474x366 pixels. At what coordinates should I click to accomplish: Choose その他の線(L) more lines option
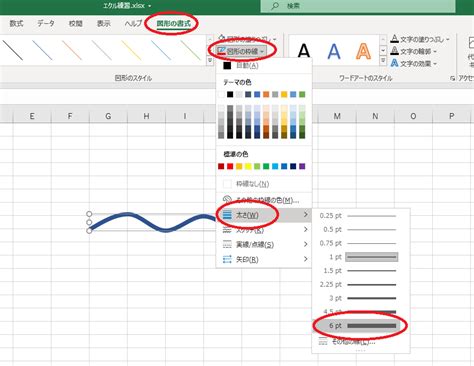pos(360,342)
